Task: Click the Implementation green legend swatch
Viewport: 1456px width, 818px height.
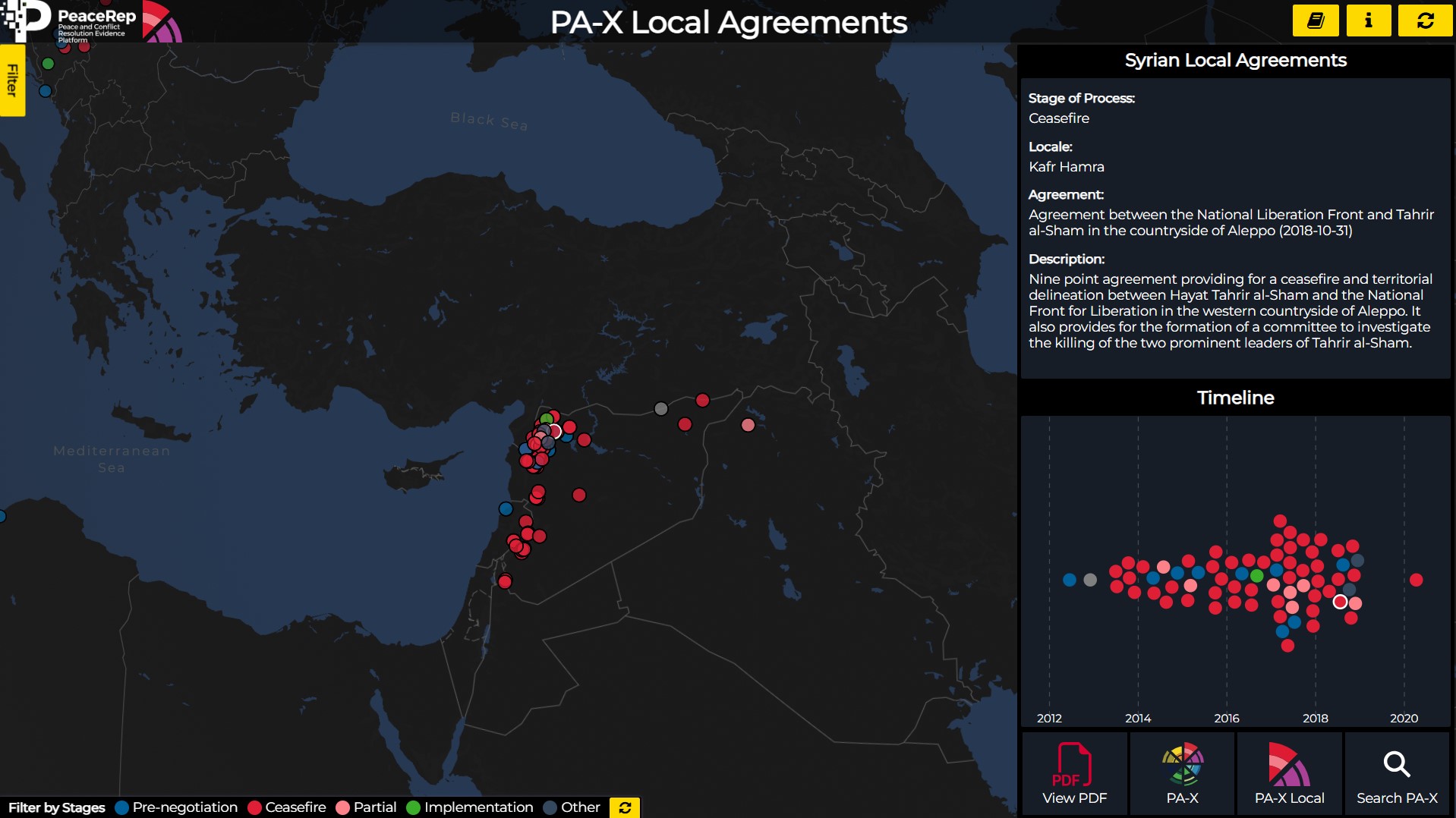Action: click(413, 808)
